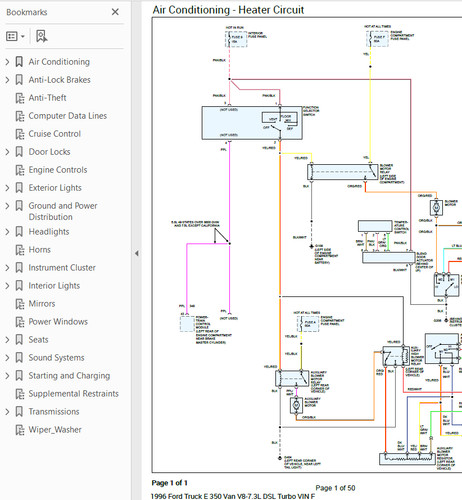The height and width of the screenshot is (500, 462).
Task: Open the Air Conditioning bookmark
Action: 59,62
